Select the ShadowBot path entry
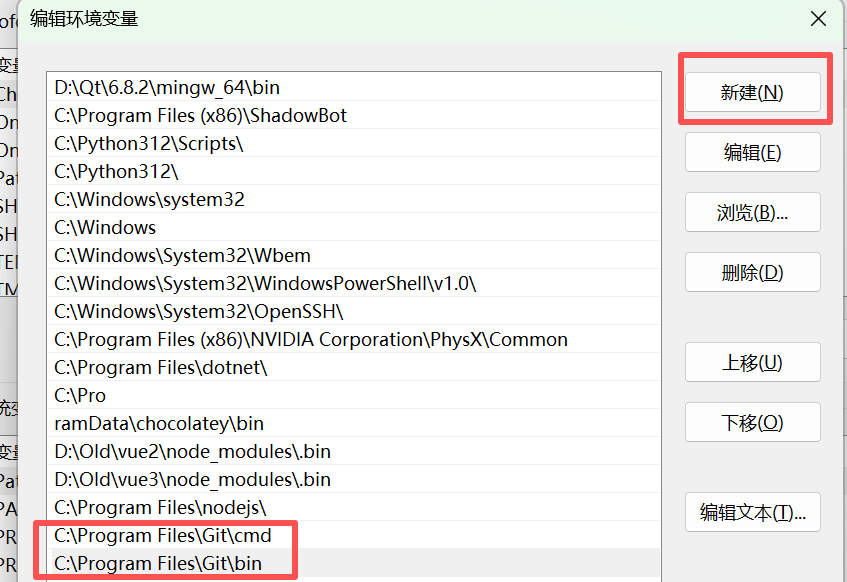 [200, 116]
